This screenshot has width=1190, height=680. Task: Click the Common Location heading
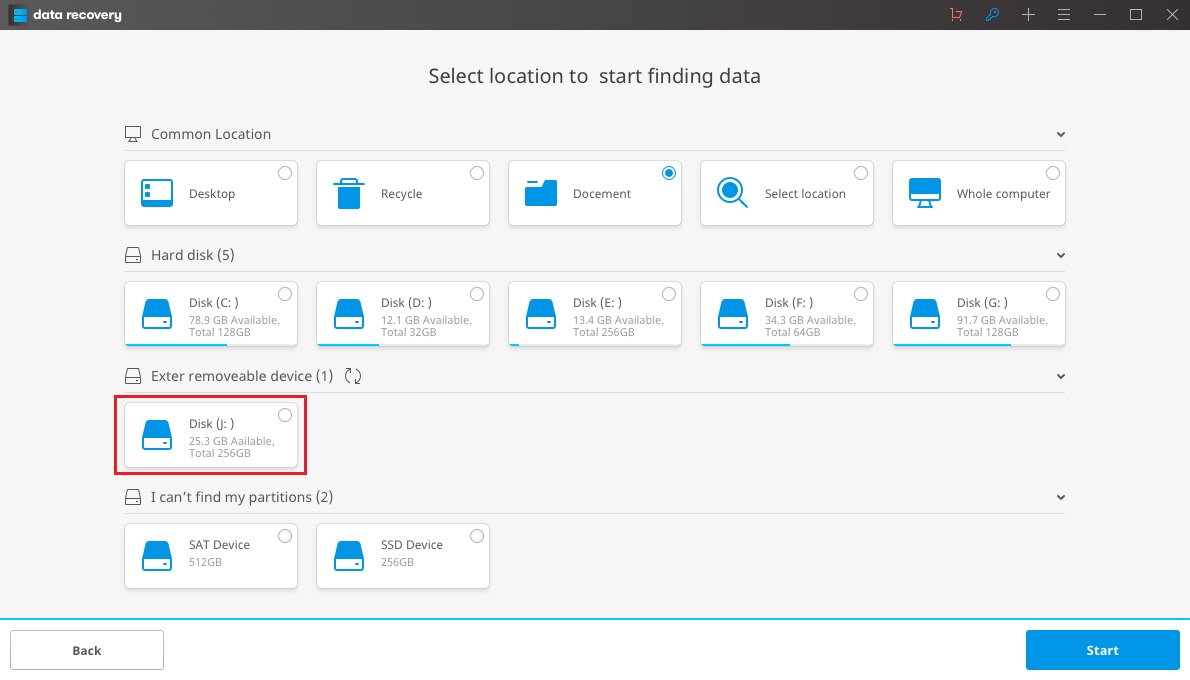[x=211, y=134]
